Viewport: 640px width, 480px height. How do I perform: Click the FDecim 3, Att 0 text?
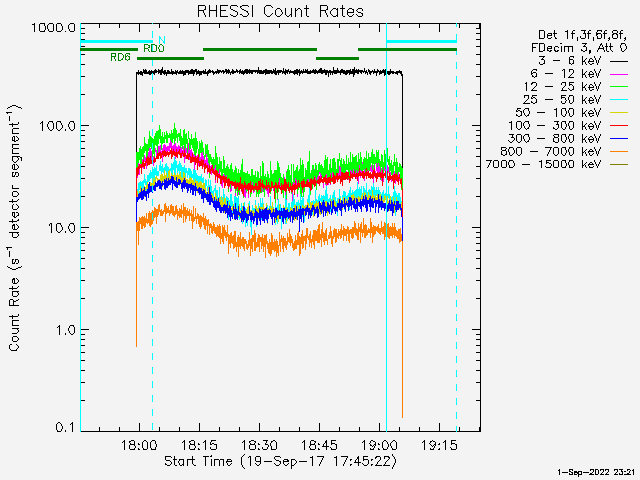(x=579, y=48)
